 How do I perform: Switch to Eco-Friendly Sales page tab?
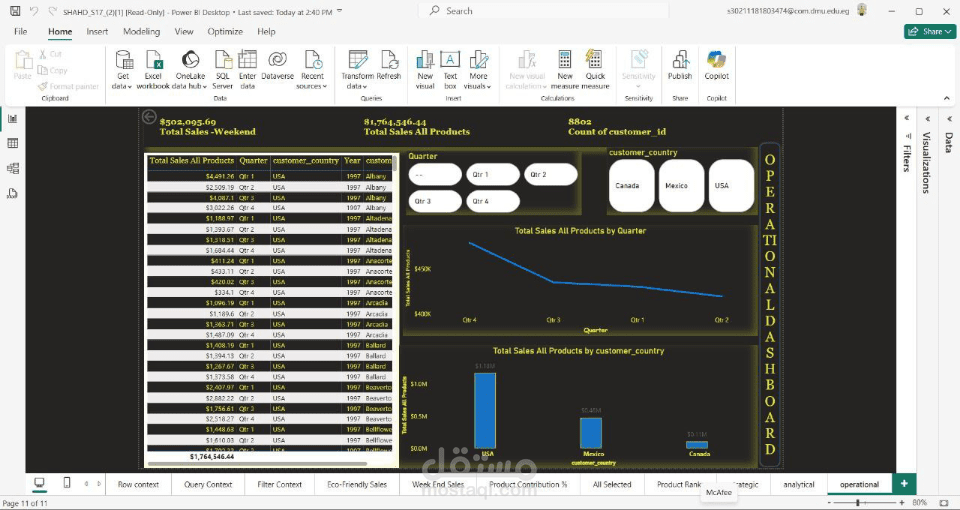point(357,484)
